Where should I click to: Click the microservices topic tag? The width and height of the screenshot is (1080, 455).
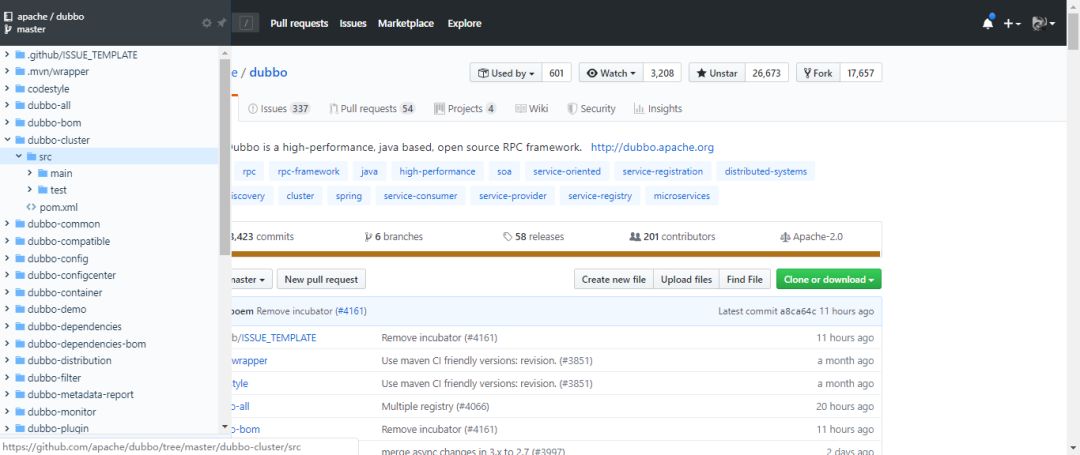coord(682,196)
